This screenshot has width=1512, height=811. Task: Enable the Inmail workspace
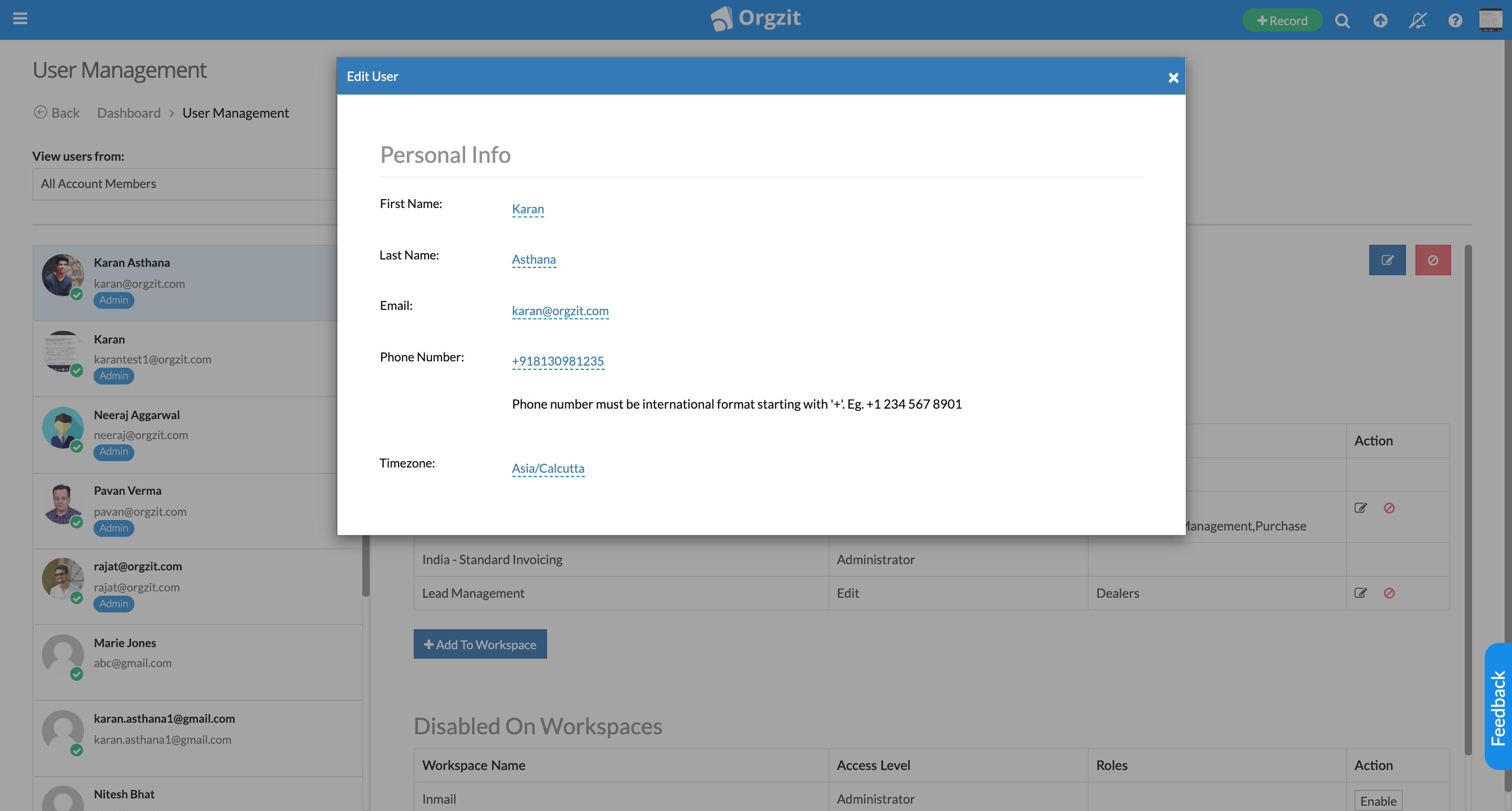(1378, 800)
